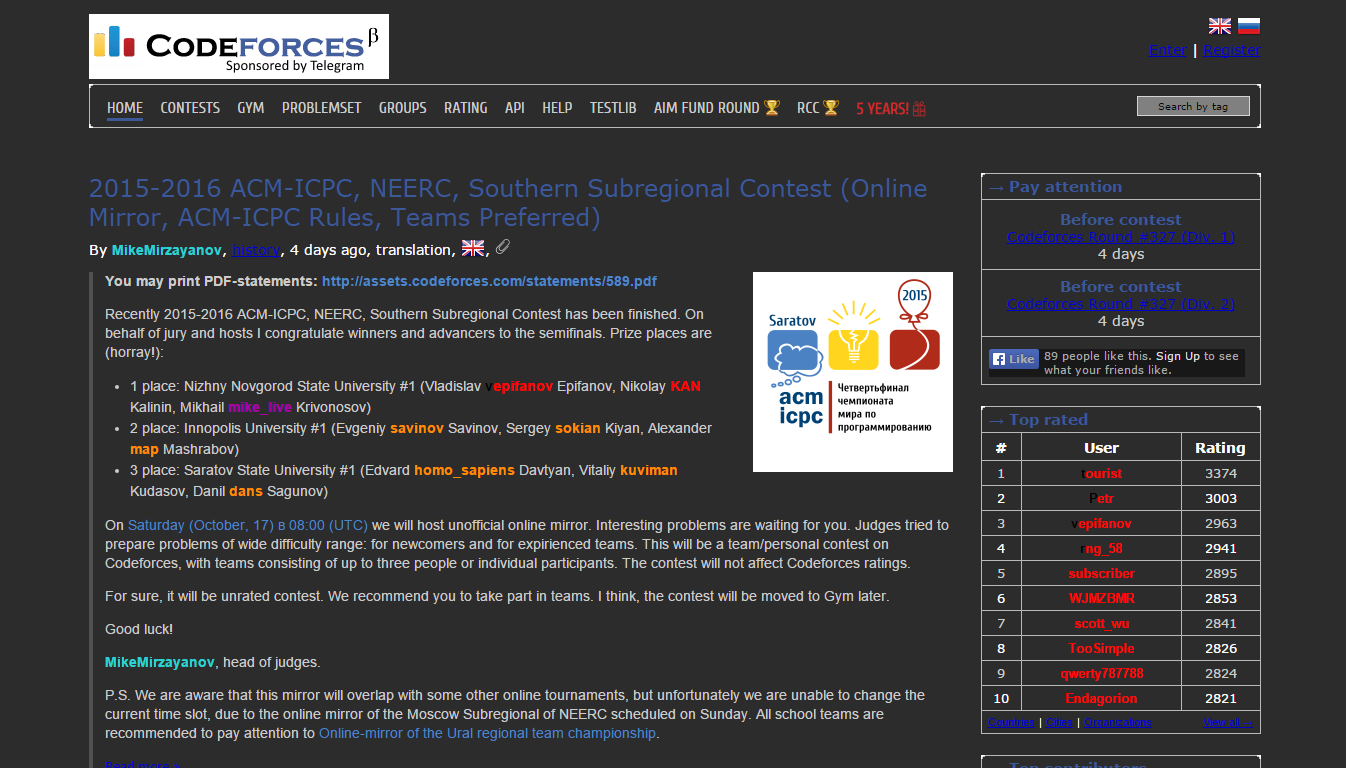Open dans's profile link
The width and height of the screenshot is (1346, 768).
[246, 491]
